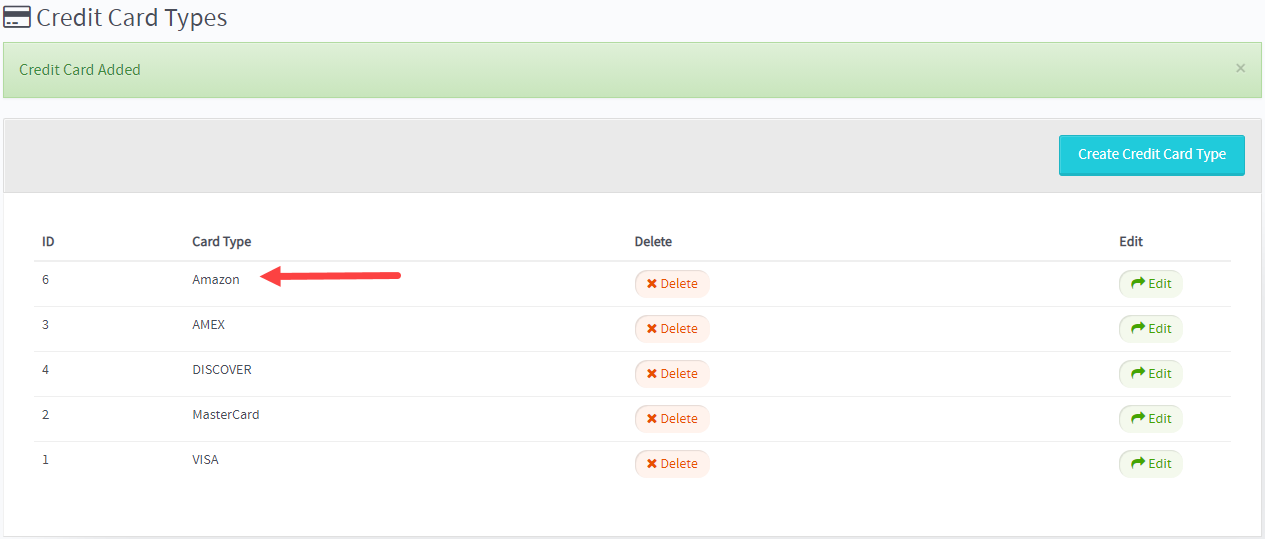Click ID value 1 in VISA row

click(46, 460)
